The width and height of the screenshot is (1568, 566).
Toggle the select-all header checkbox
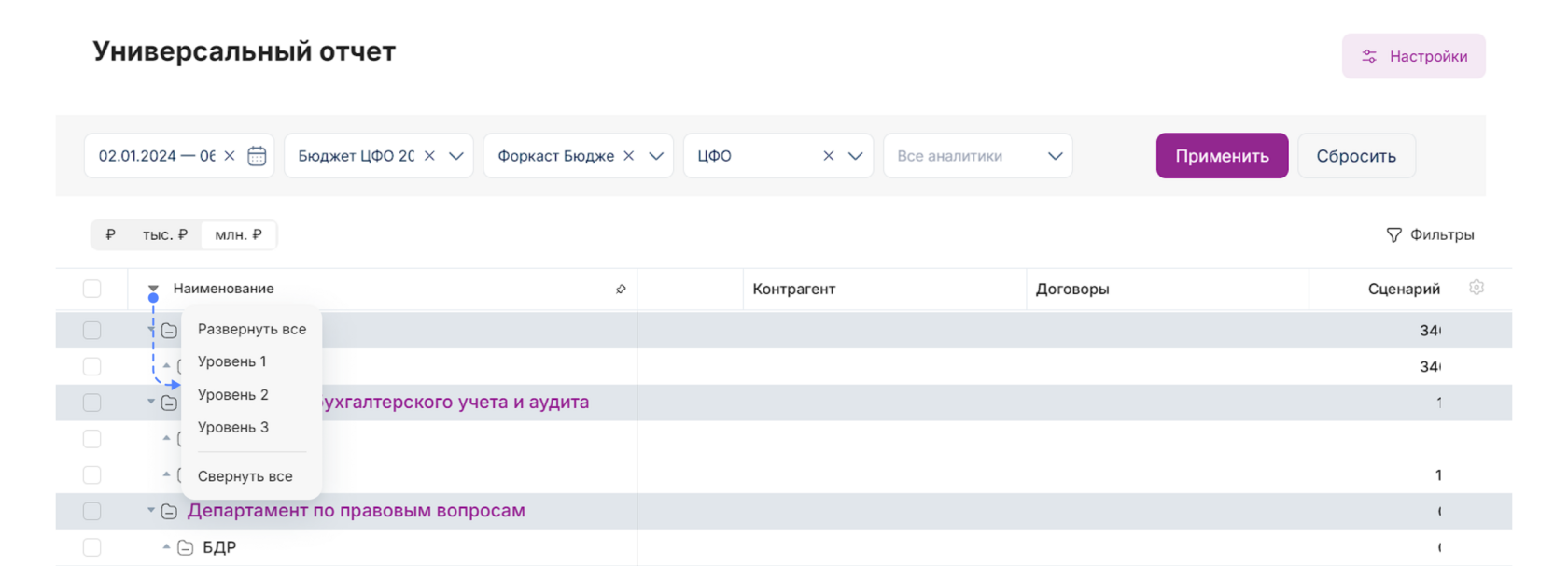[x=91, y=289]
